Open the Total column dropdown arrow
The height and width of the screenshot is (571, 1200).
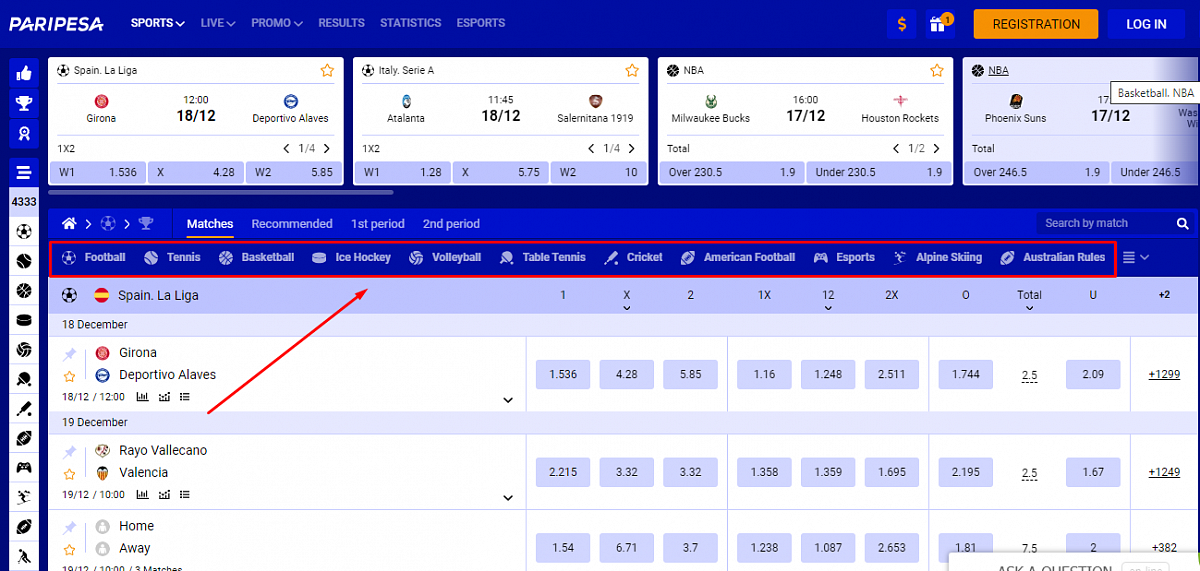coord(1029,308)
